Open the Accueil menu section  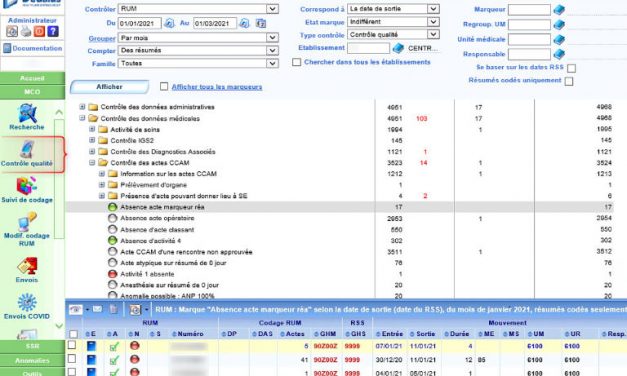pyautogui.click(x=32, y=78)
